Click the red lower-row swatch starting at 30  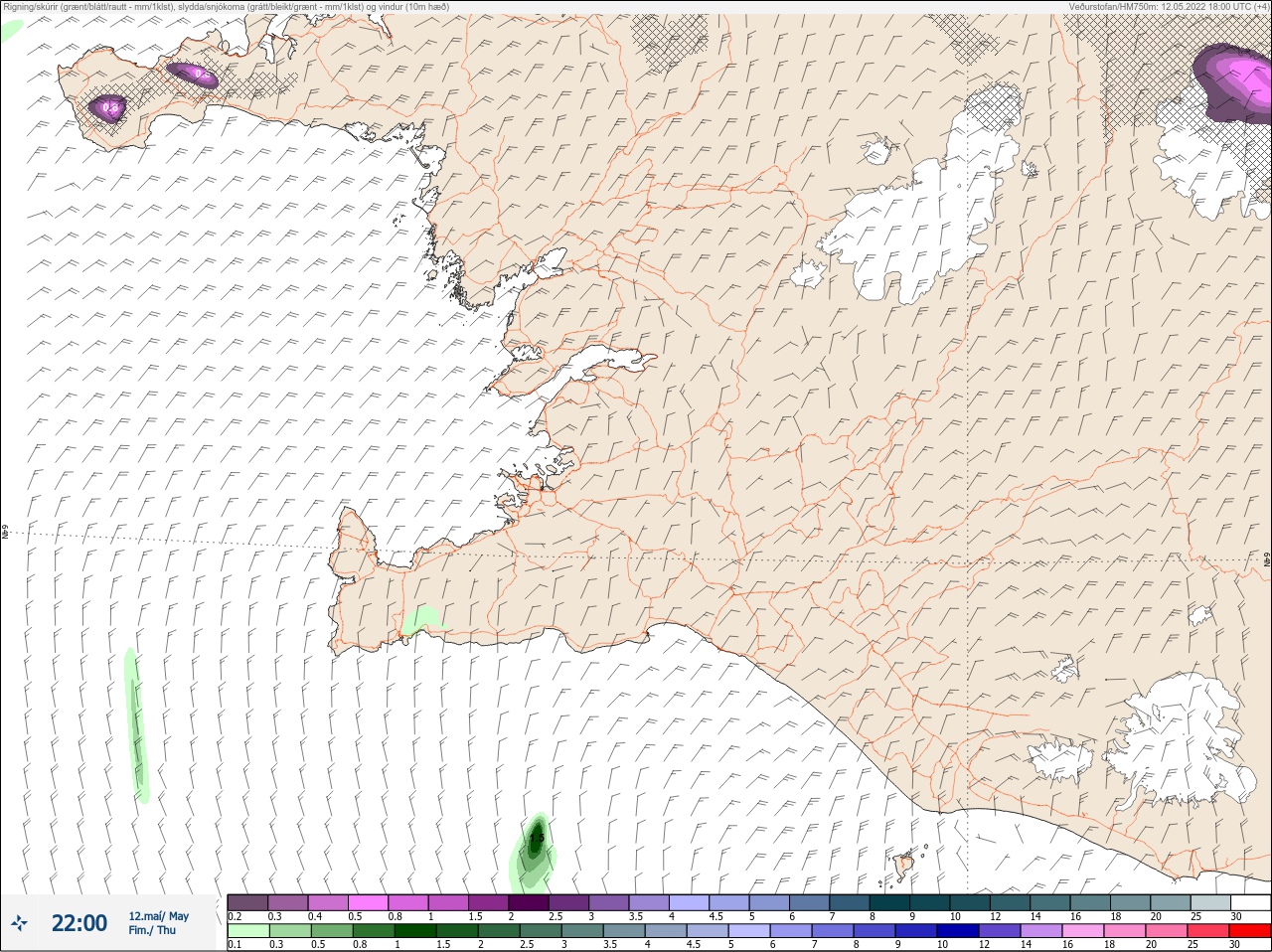1249,931
